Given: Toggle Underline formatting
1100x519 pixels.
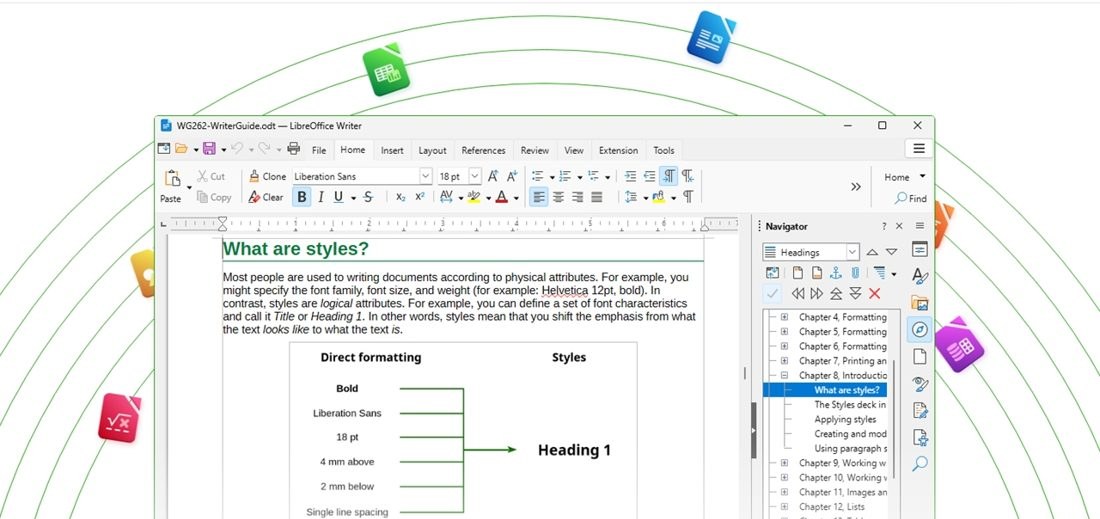Looking at the screenshot, I should (x=339, y=198).
